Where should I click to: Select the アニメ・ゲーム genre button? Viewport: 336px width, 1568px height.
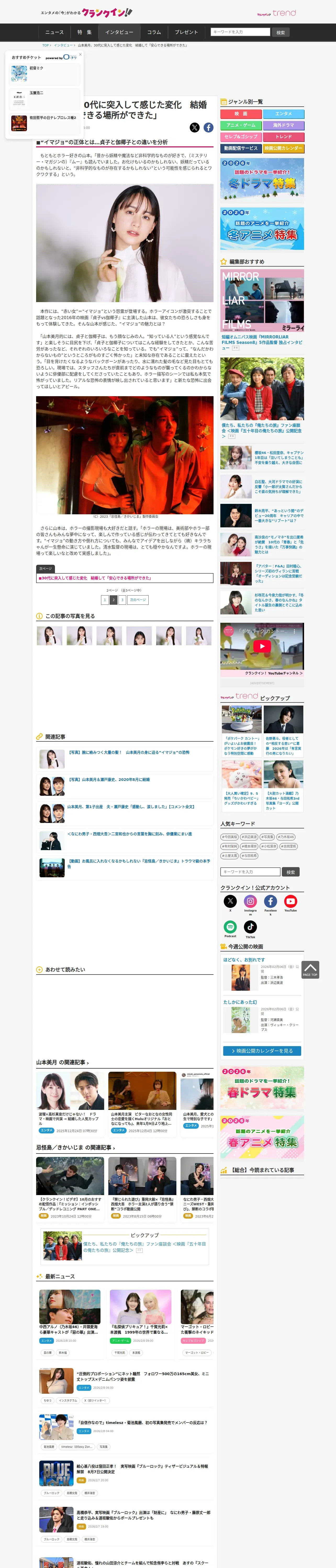241,125
